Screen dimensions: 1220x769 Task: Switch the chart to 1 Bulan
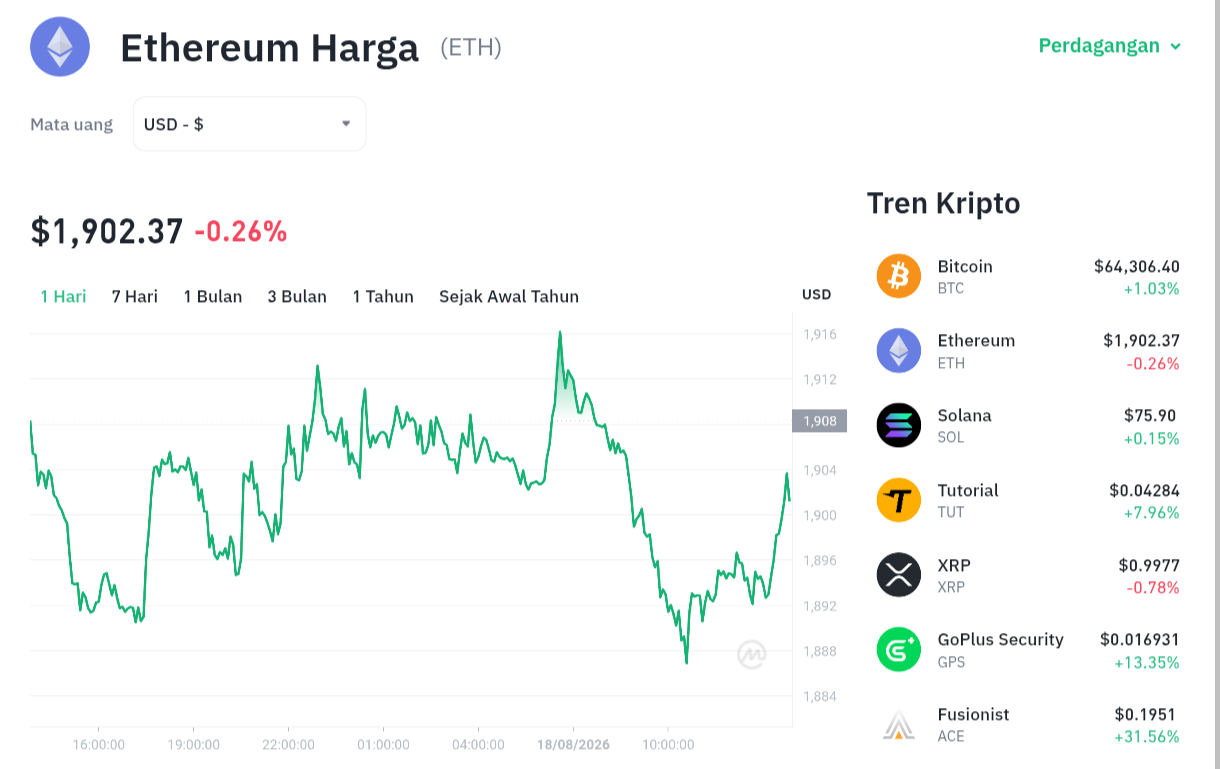(x=213, y=296)
